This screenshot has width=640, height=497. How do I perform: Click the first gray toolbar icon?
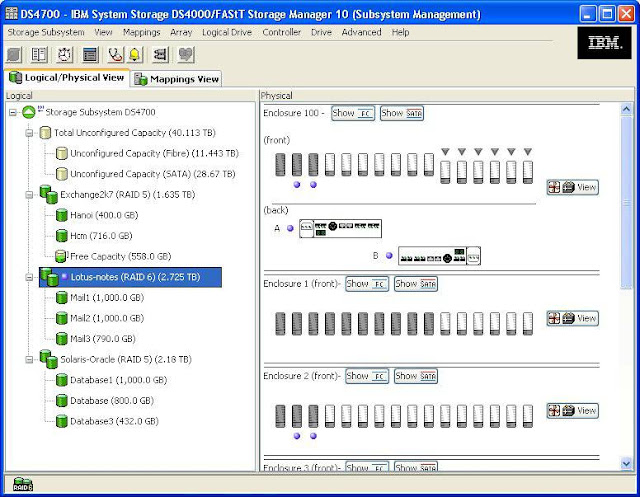point(14,55)
